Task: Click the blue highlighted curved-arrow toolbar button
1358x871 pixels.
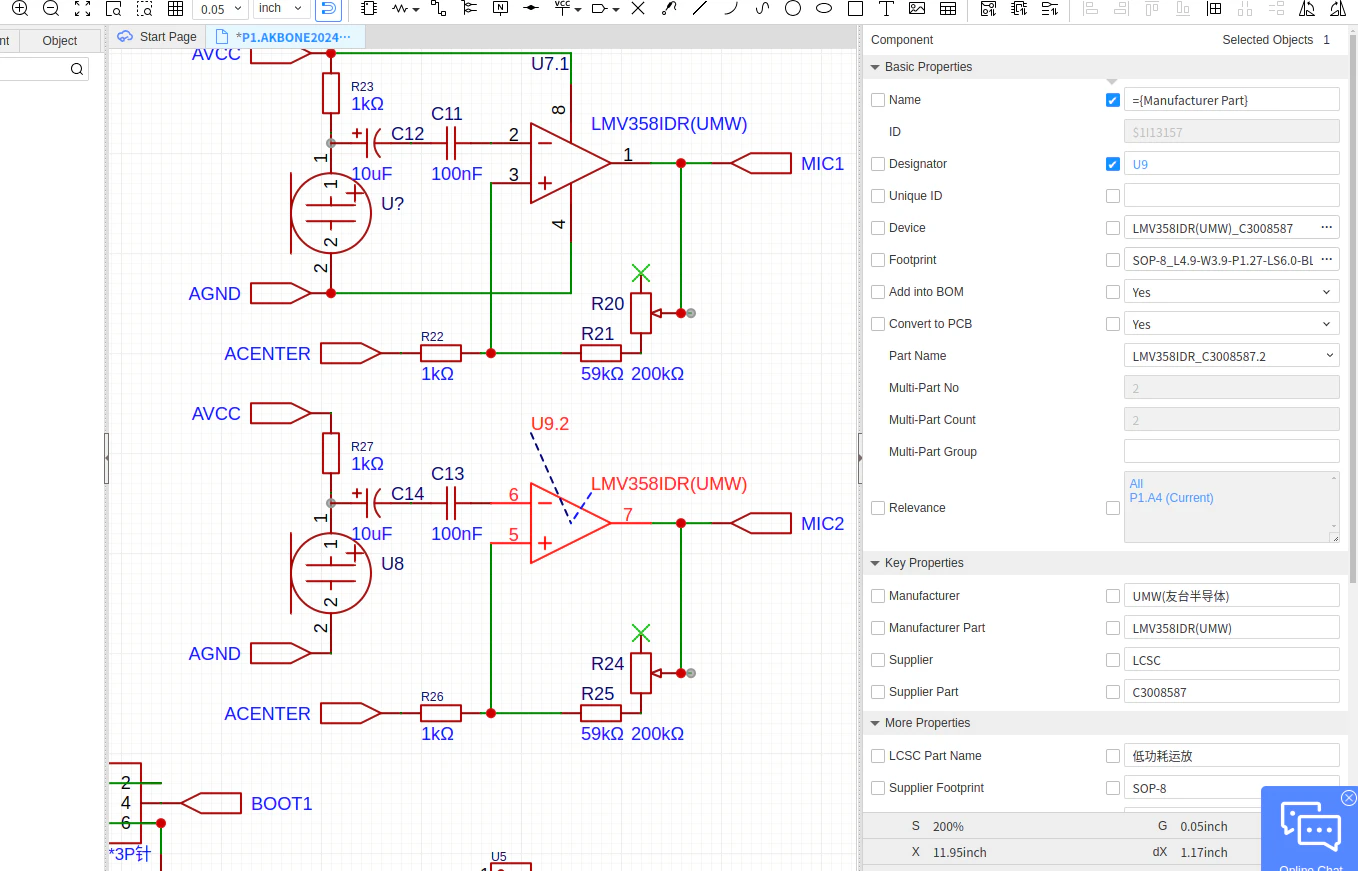Action: (x=327, y=9)
